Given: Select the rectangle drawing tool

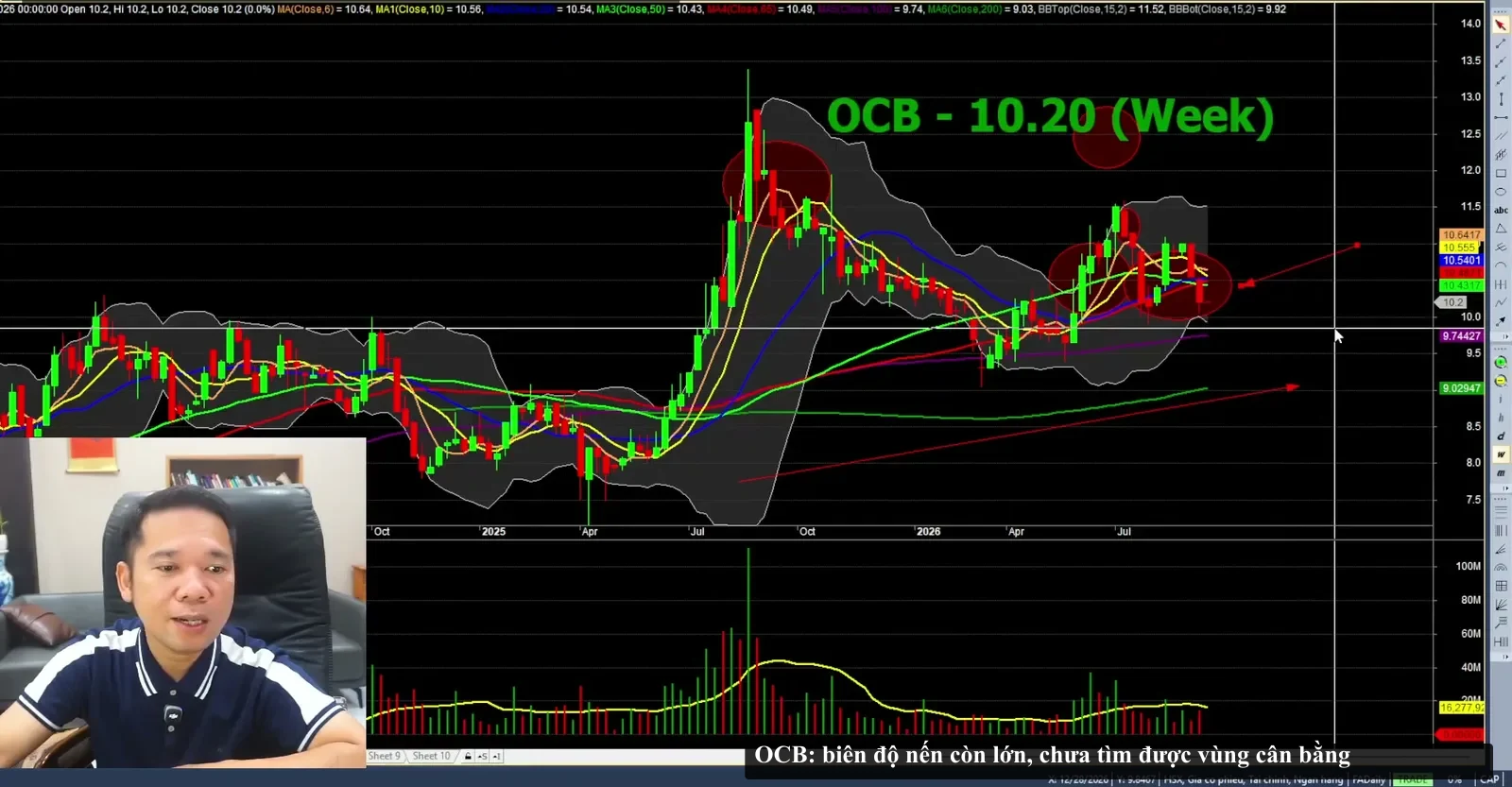Looking at the screenshot, I should click(1501, 174).
